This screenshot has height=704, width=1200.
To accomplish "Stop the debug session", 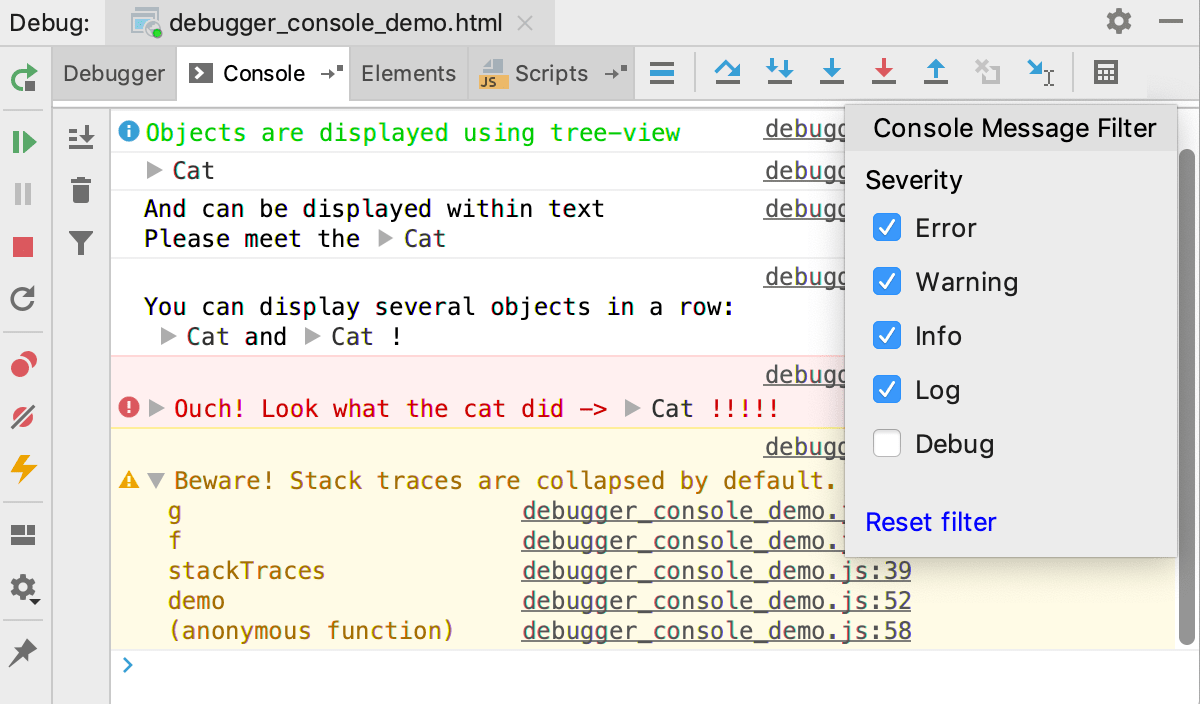I will click(22, 247).
